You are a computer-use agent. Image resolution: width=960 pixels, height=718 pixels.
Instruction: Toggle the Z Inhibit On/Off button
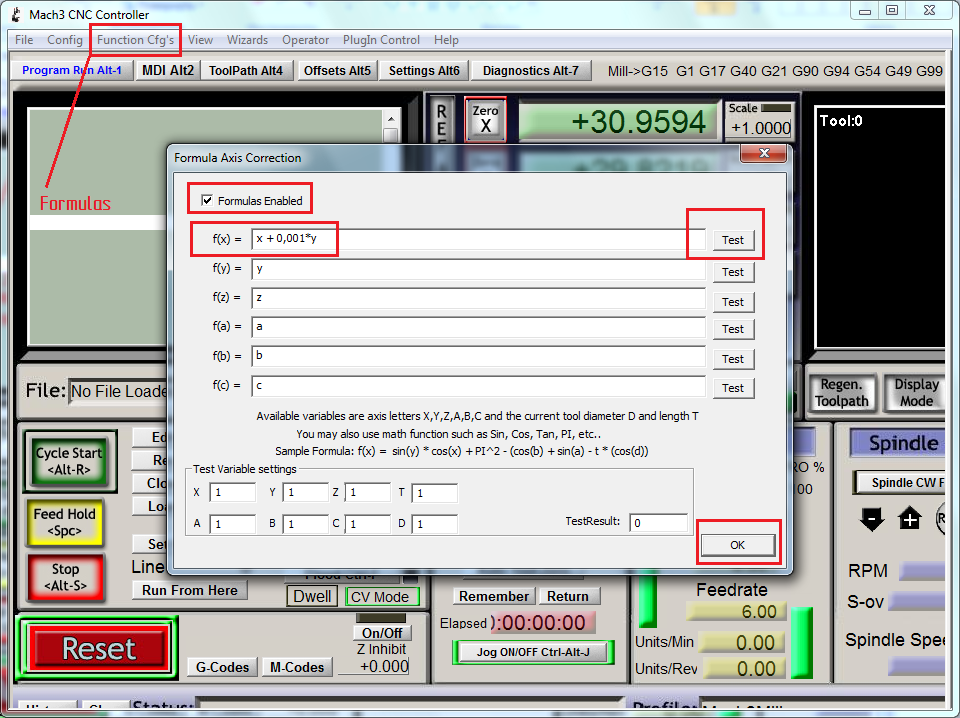[x=382, y=632]
